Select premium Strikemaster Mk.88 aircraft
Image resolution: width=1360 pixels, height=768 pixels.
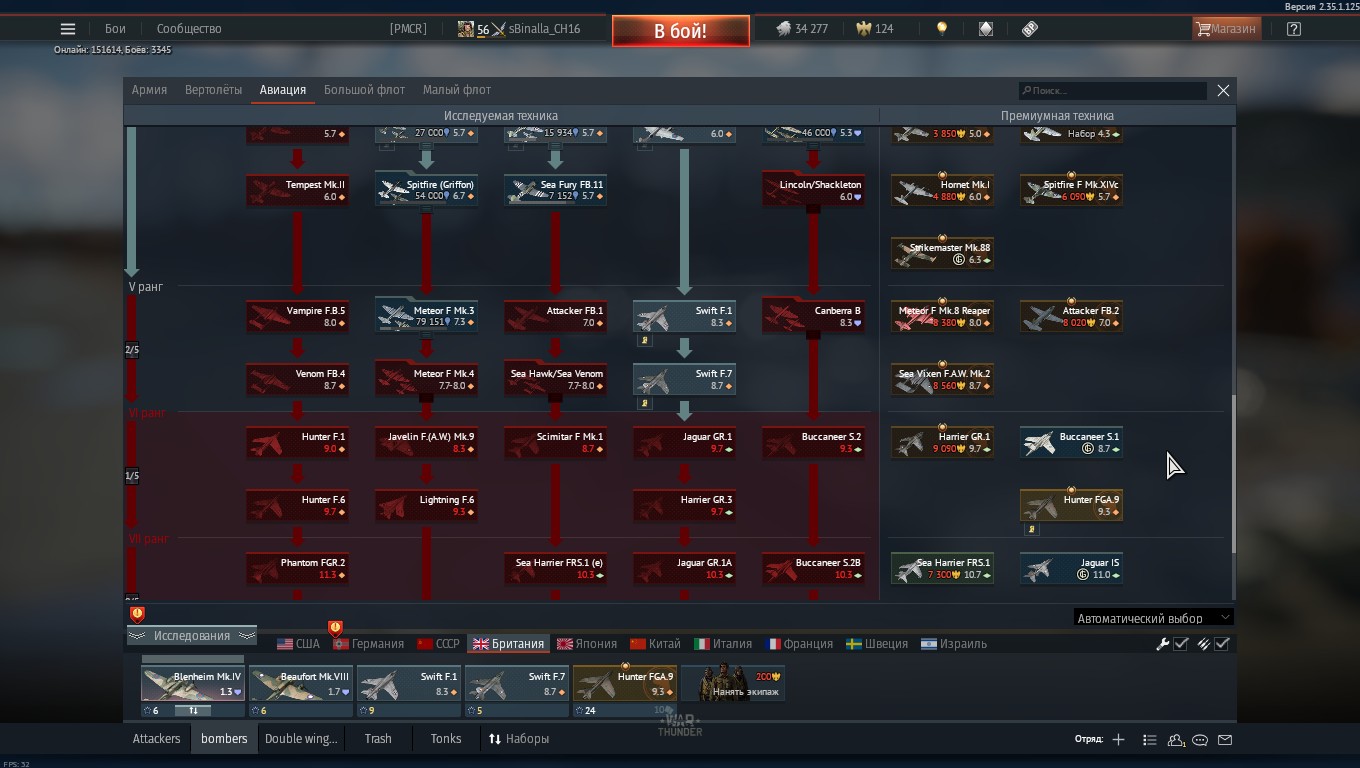point(942,253)
